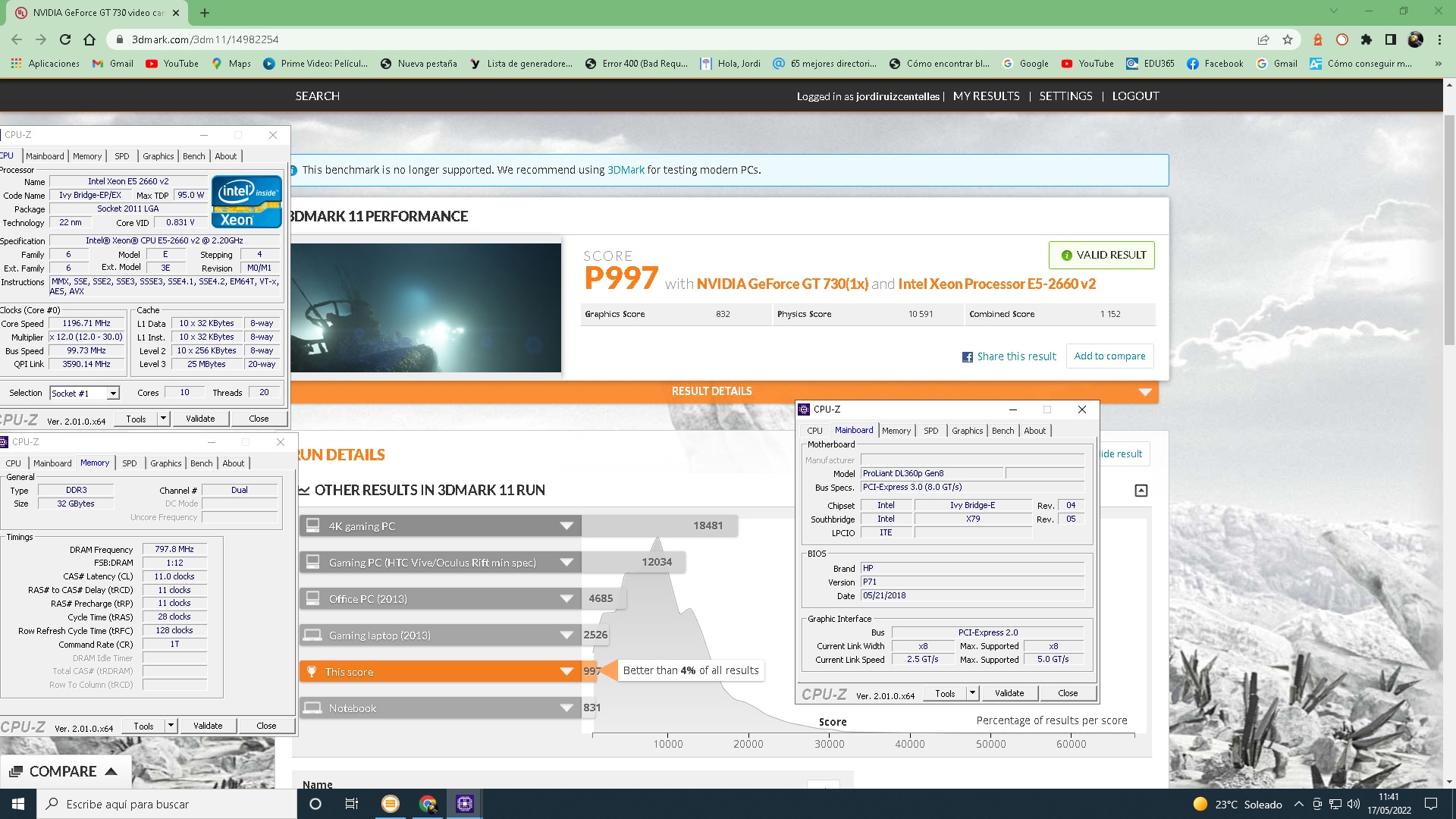Viewport: 1456px width, 819px height.
Task: Open Task View on the taskbar
Action: (351, 804)
